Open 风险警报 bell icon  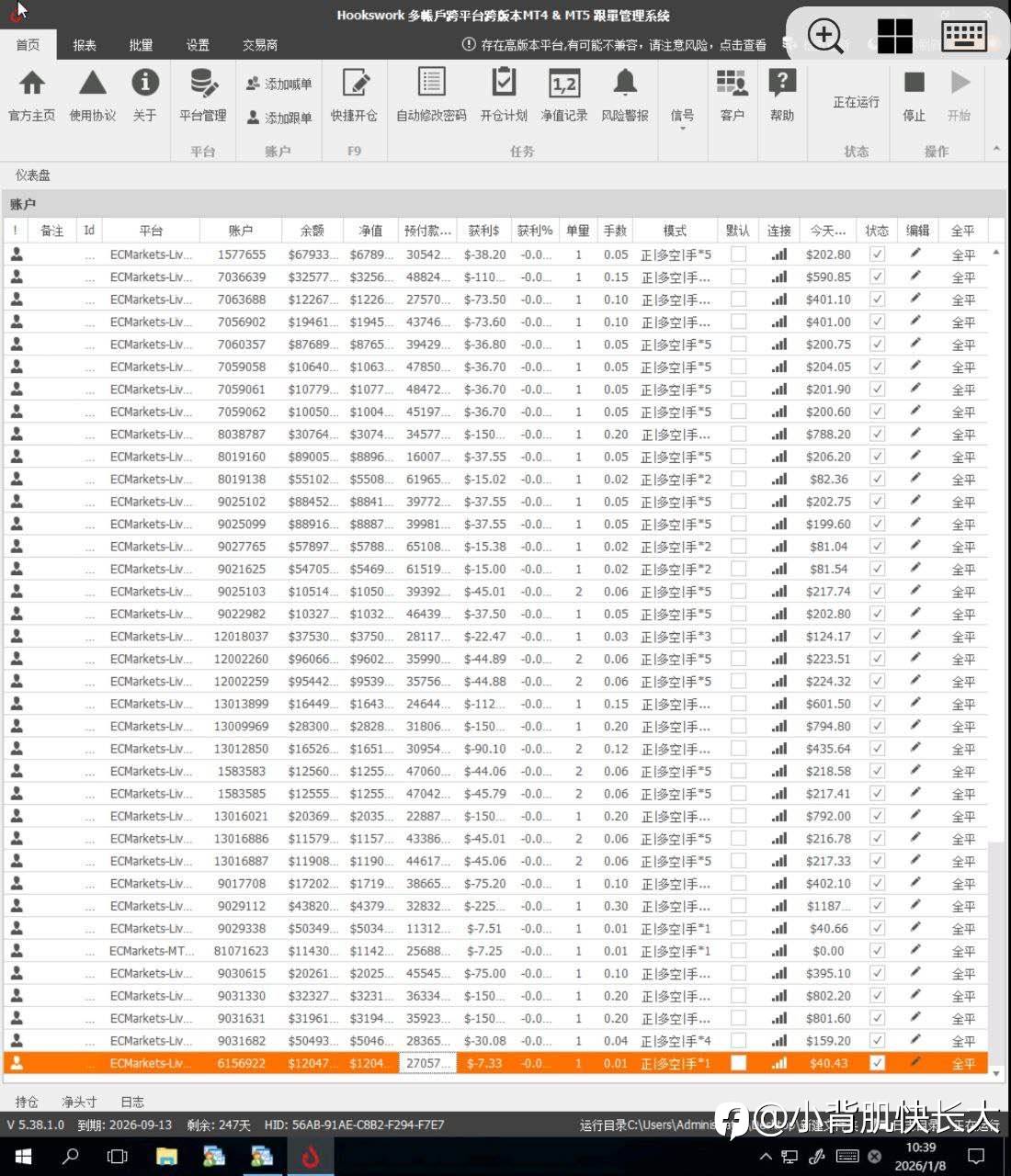(625, 96)
